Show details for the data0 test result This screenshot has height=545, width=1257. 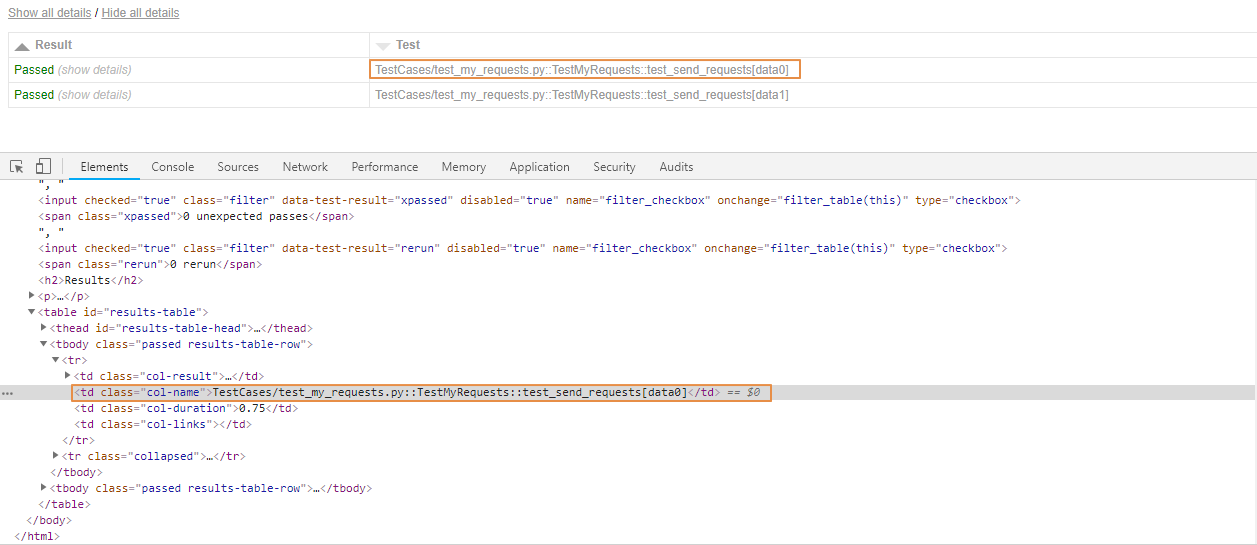tap(95, 70)
